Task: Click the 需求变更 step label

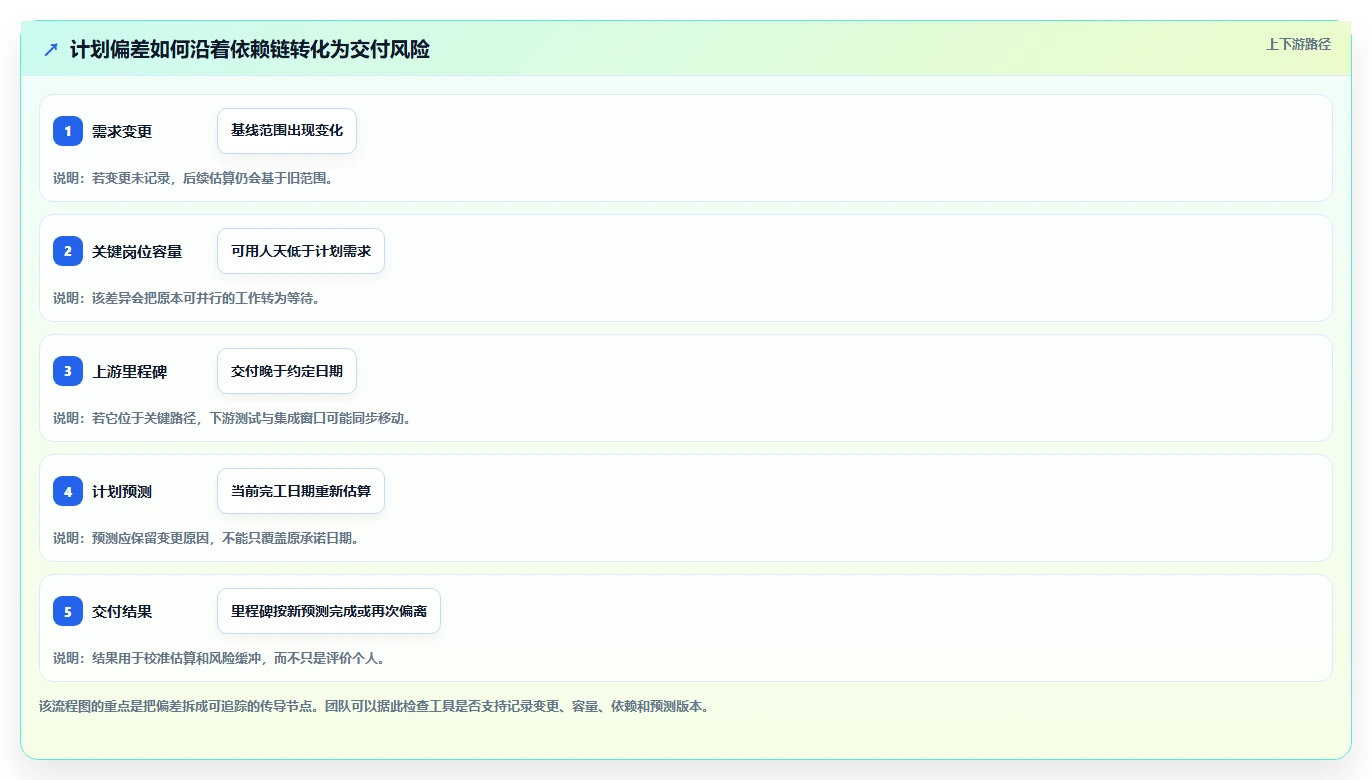Action: point(122,131)
